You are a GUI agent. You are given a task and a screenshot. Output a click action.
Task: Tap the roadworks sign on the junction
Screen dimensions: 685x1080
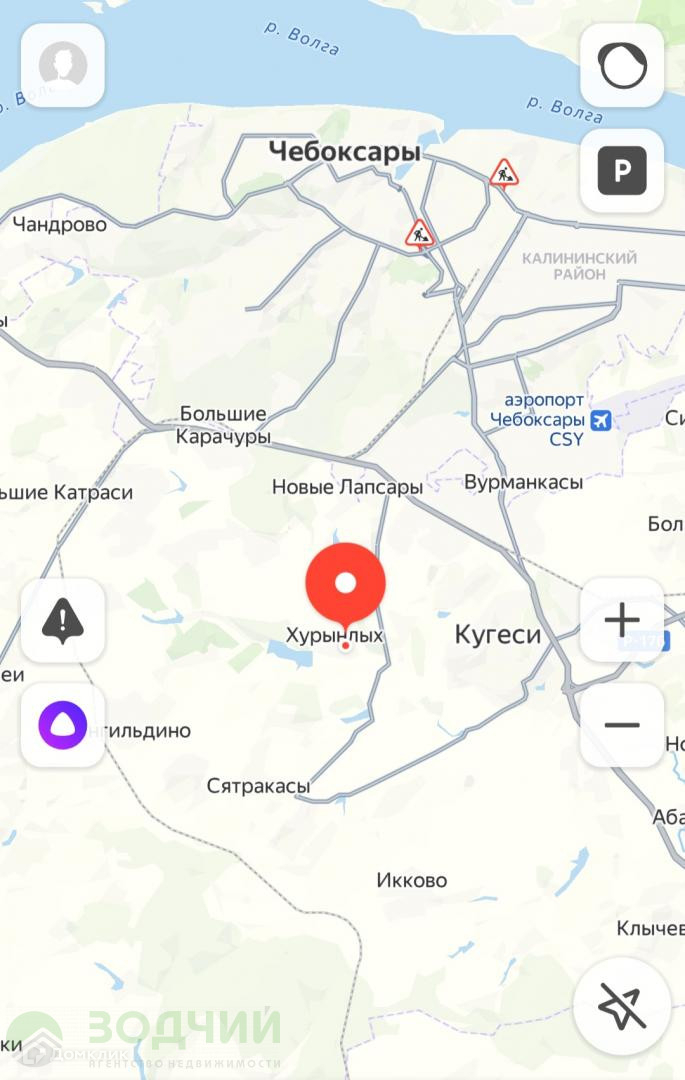419,233
